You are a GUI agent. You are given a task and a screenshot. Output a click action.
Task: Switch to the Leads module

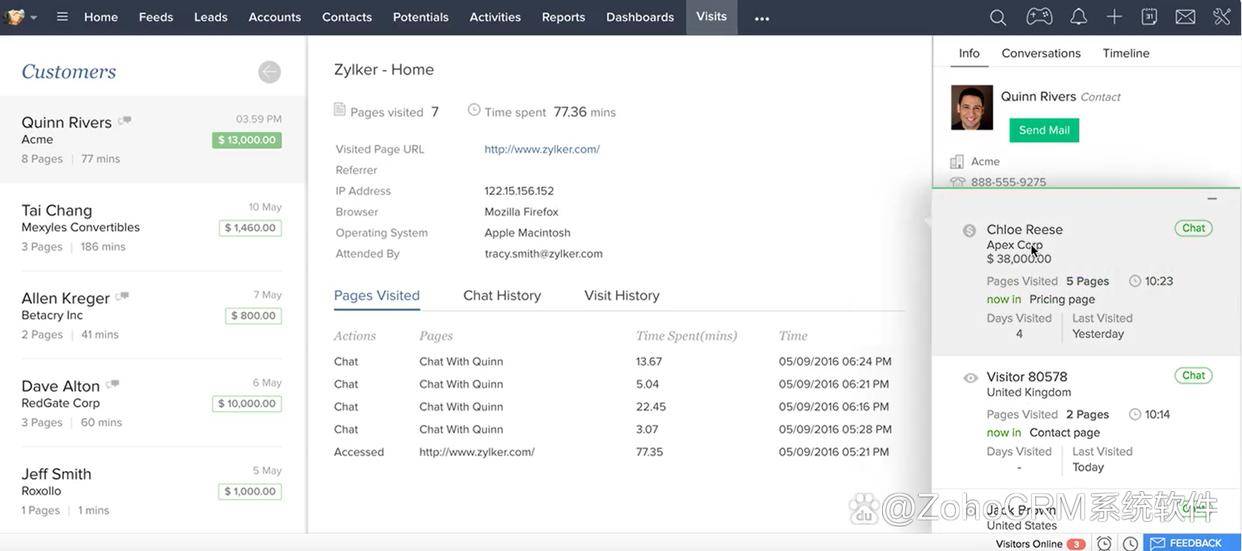pyautogui.click(x=211, y=17)
